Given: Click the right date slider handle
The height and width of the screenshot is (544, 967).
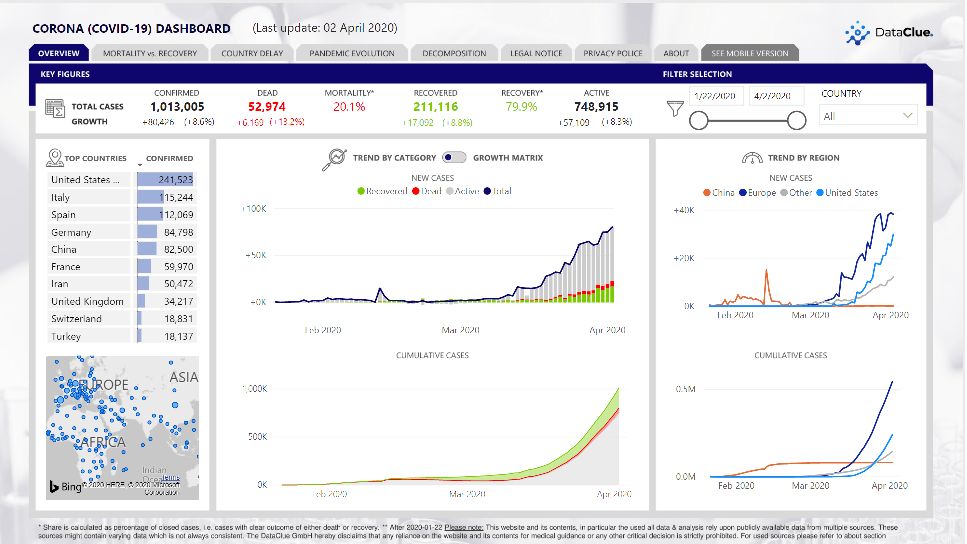Looking at the screenshot, I should click(x=796, y=120).
